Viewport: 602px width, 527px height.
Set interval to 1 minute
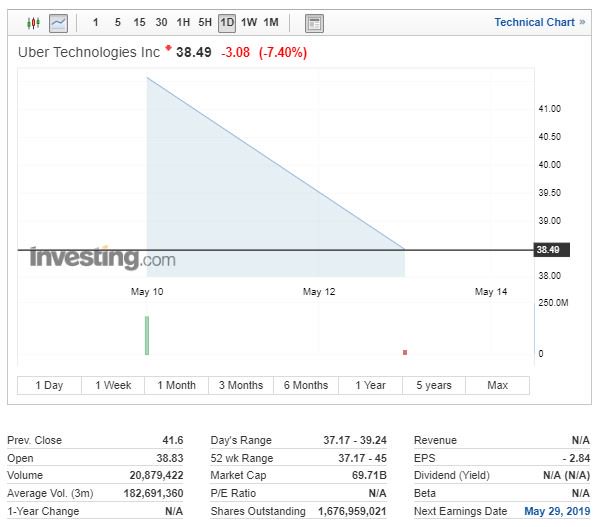(x=96, y=22)
